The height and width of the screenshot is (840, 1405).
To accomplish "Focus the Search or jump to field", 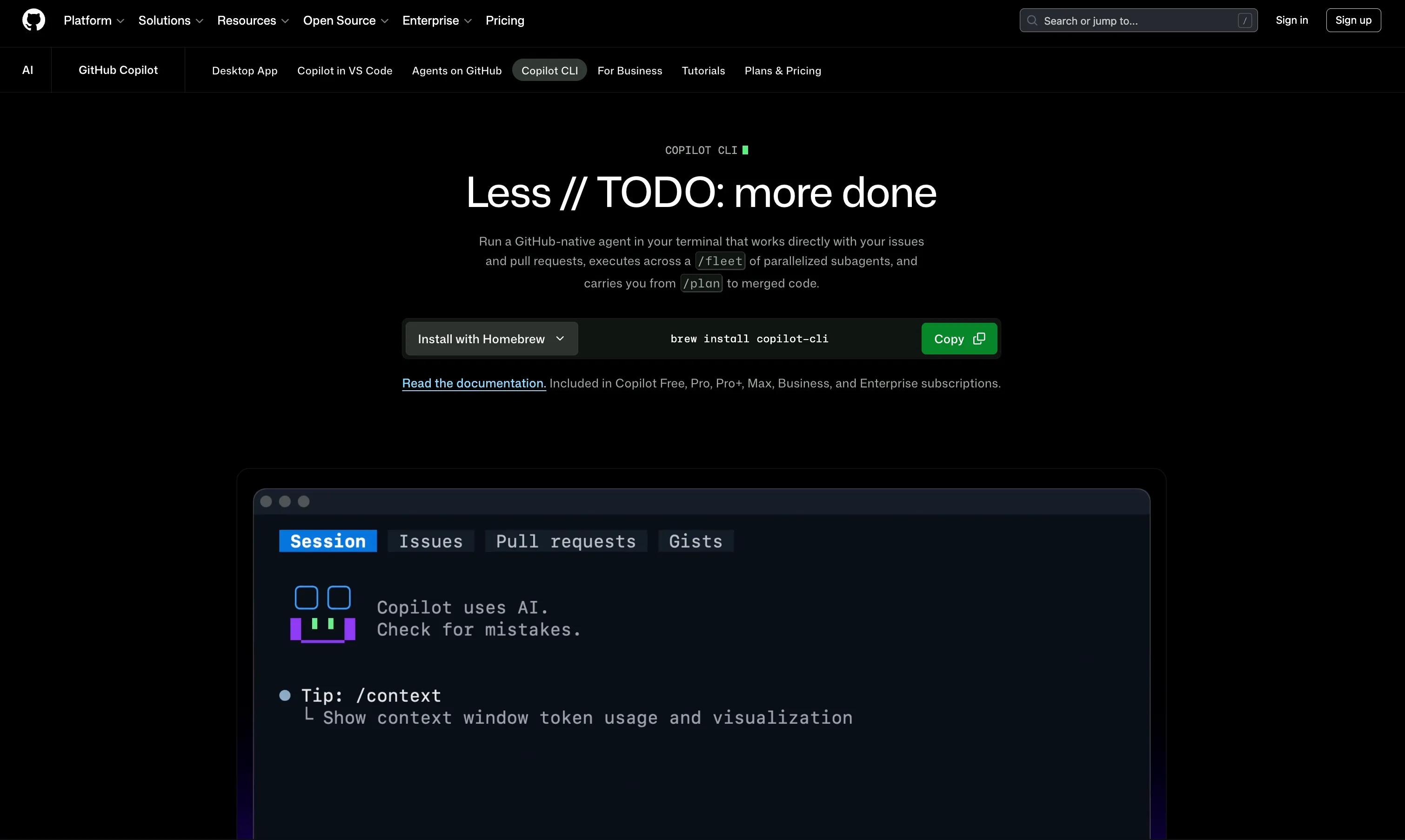I will [x=1138, y=20].
